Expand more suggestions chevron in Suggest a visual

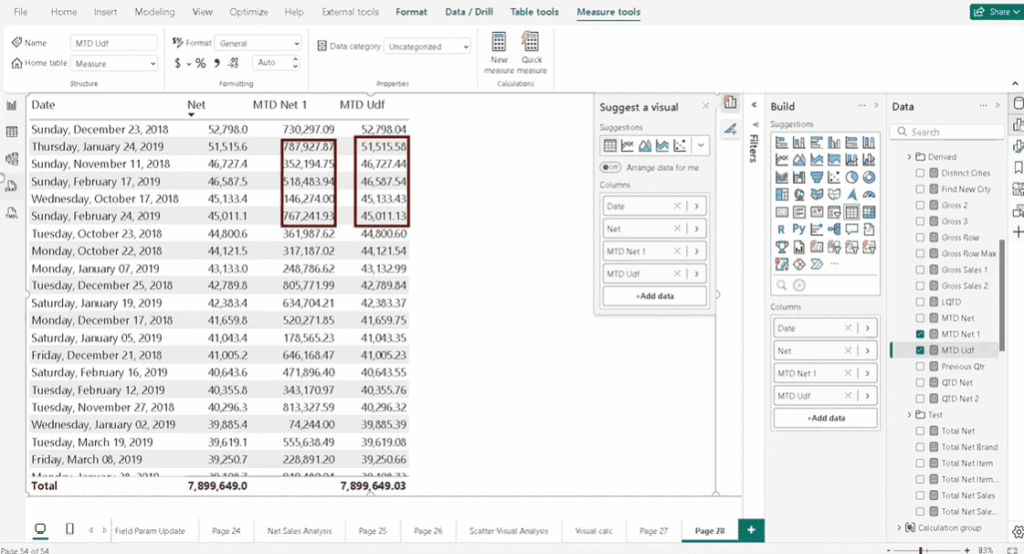pos(700,146)
